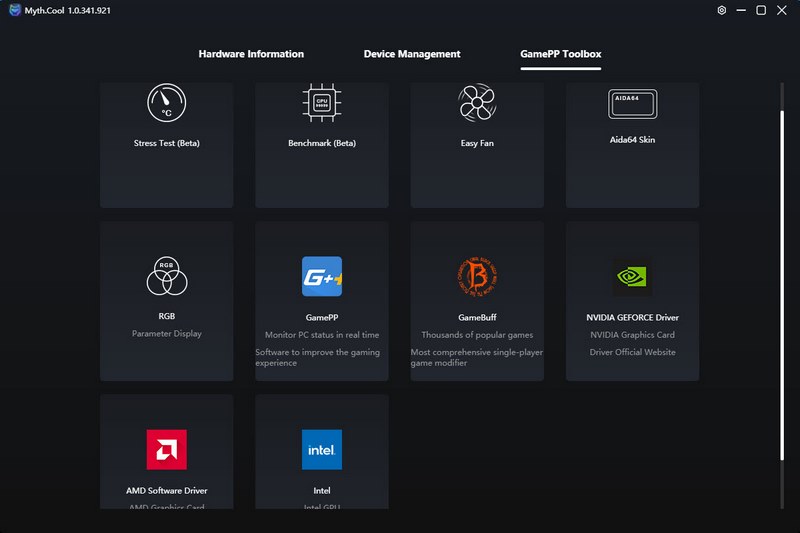Click the GameBuff orange logo icon
The height and width of the screenshot is (533, 800).
click(477, 276)
